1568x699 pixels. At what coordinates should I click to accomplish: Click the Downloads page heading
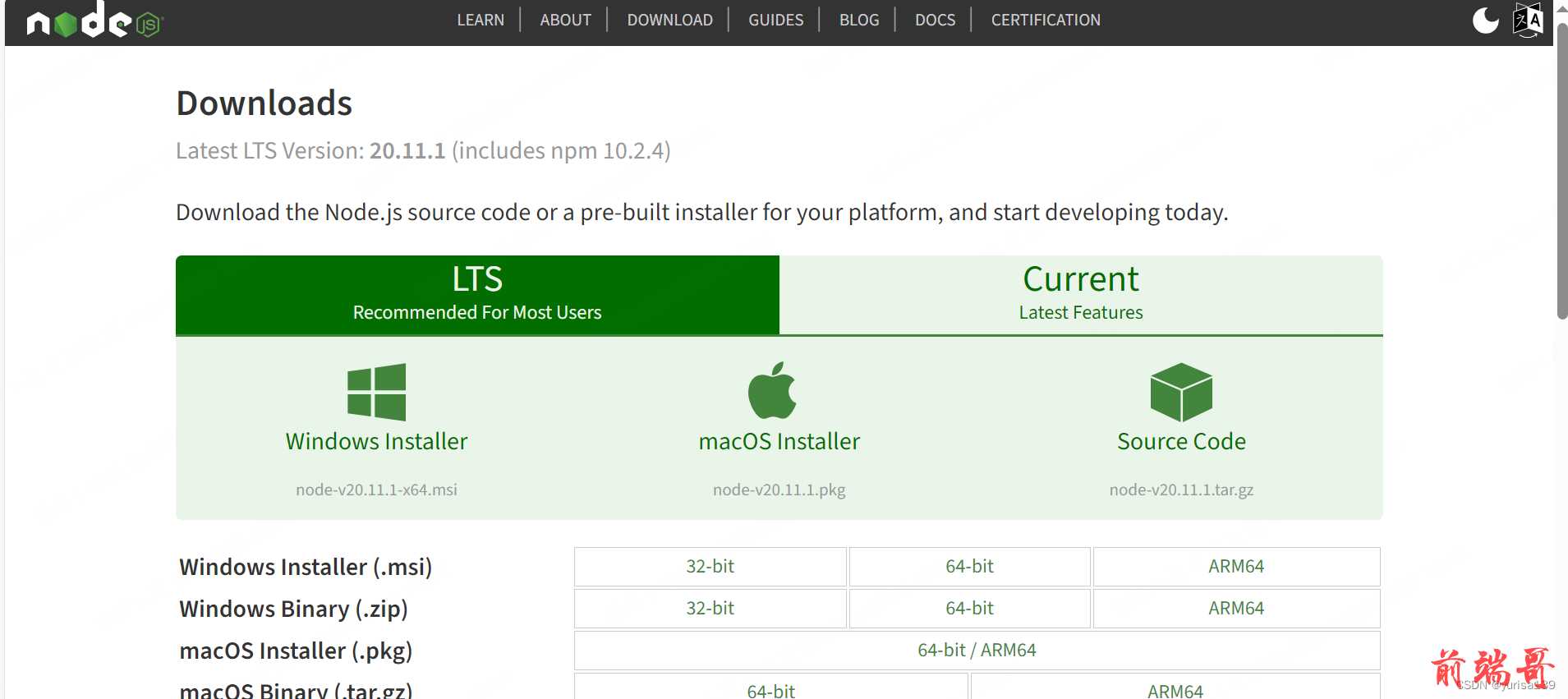(x=264, y=103)
